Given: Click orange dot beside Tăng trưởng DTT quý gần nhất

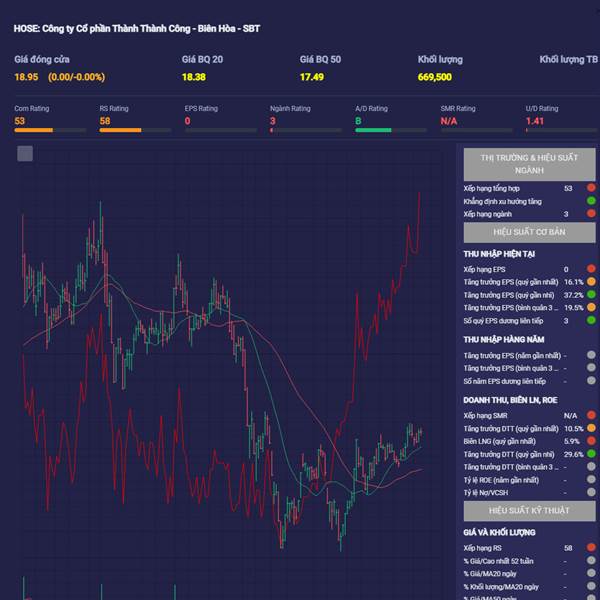Looking at the screenshot, I should pyautogui.click(x=591, y=428).
